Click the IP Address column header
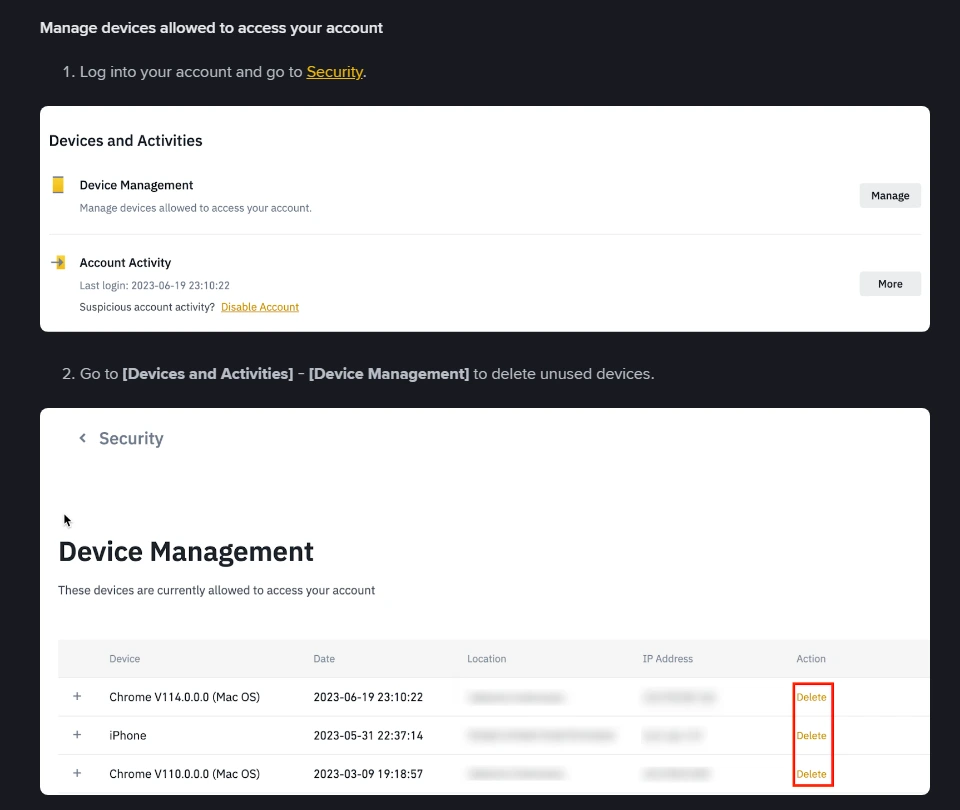The height and width of the screenshot is (810, 960). click(x=667, y=659)
